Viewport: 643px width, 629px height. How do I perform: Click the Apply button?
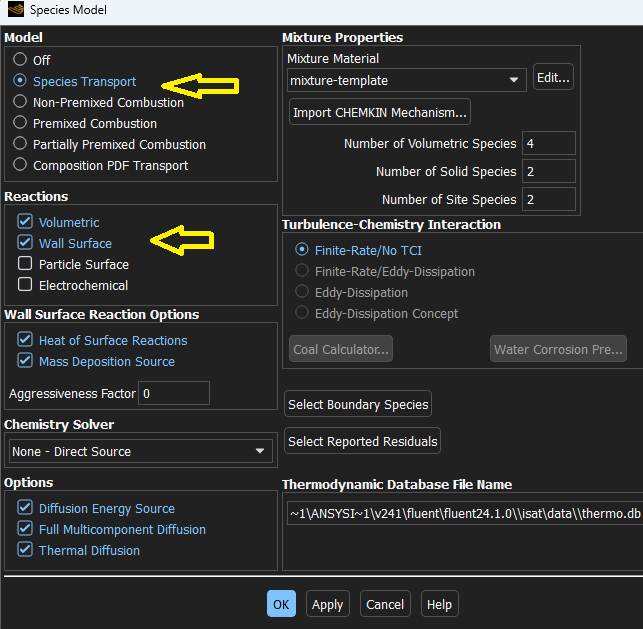pos(327,604)
